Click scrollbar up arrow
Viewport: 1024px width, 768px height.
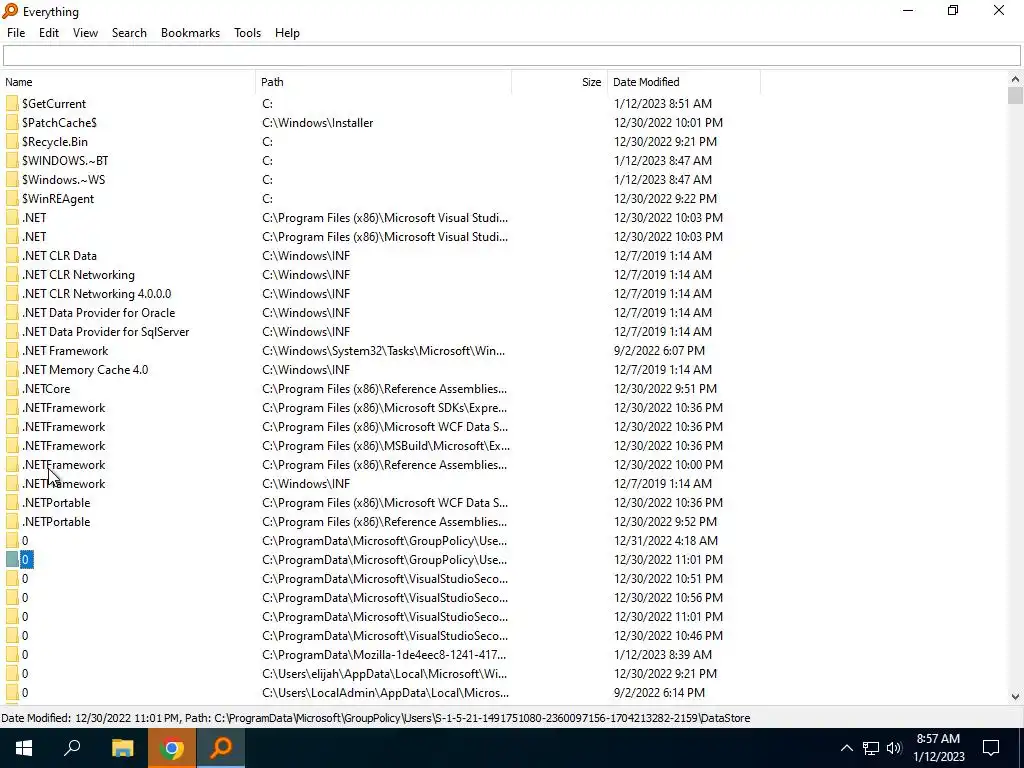click(x=1015, y=79)
